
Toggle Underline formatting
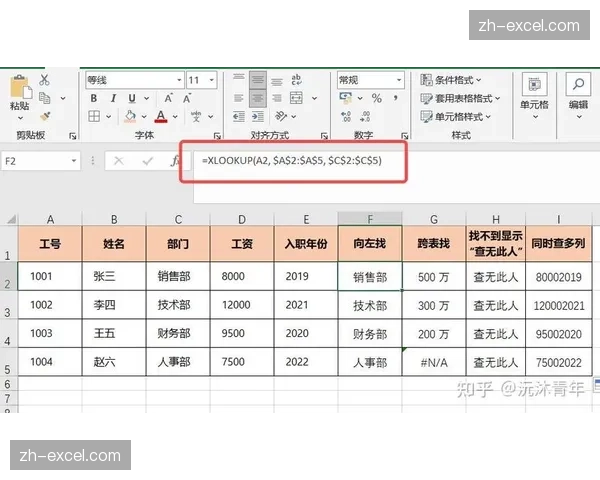(x=132, y=98)
